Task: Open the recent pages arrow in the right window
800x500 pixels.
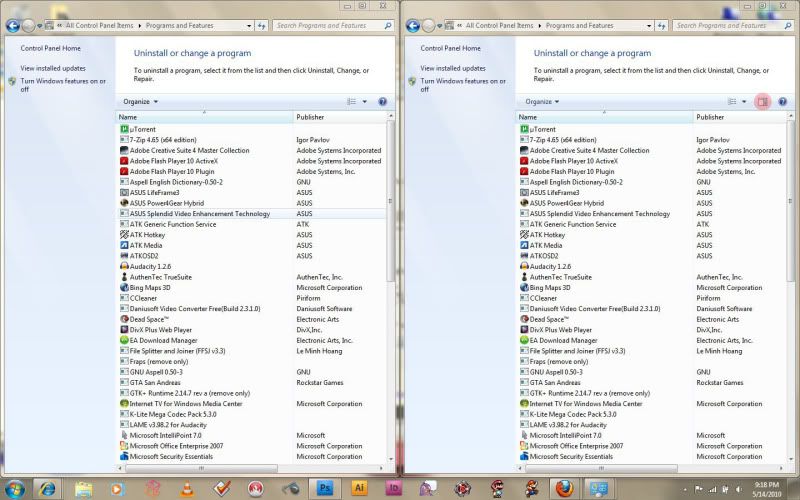Action: tap(439, 26)
